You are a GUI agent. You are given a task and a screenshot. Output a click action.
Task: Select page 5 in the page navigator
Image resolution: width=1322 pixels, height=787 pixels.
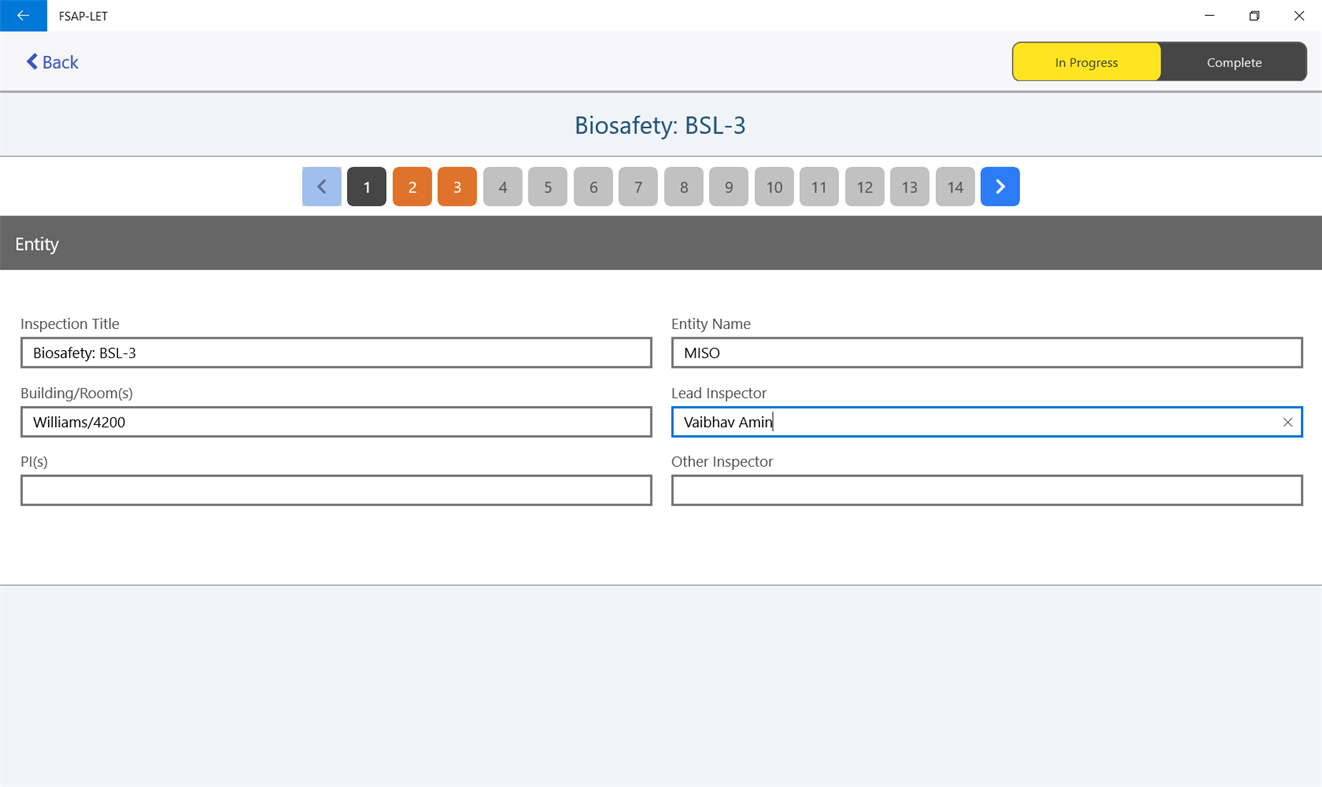pyautogui.click(x=547, y=186)
